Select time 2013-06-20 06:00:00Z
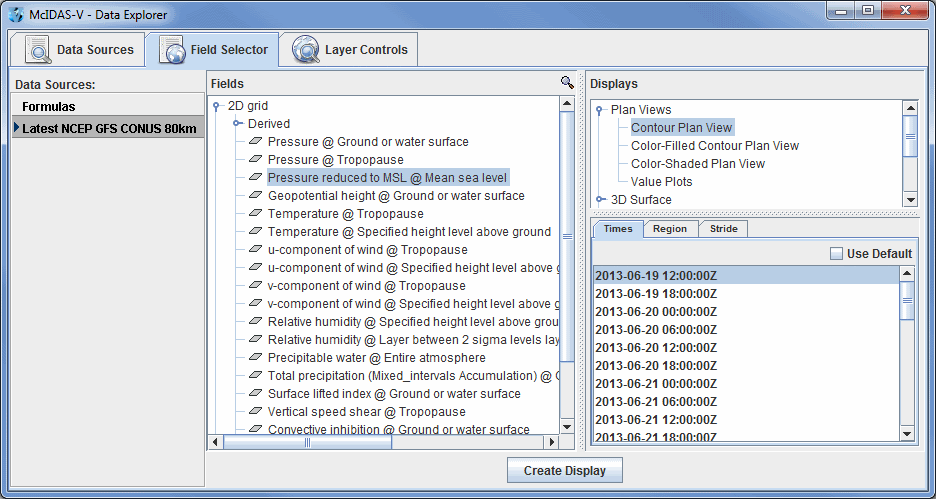Viewport: 936px width, 499px height. [746, 329]
